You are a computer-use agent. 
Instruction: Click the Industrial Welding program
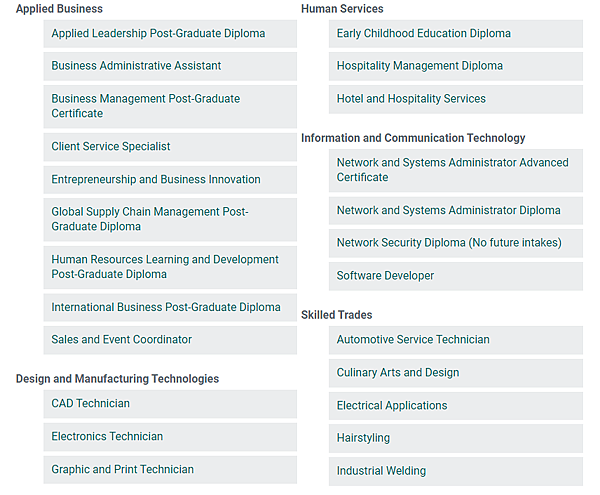(381, 471)
